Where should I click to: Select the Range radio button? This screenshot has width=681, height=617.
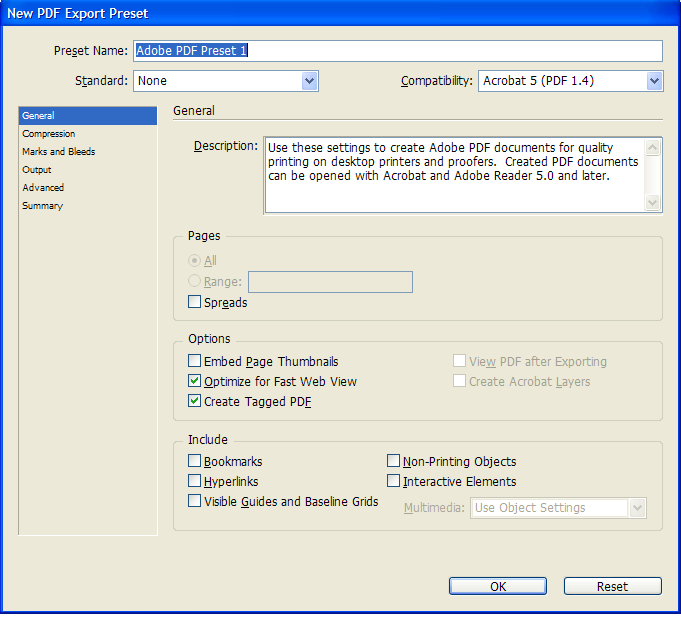click(x=194, y=281)
